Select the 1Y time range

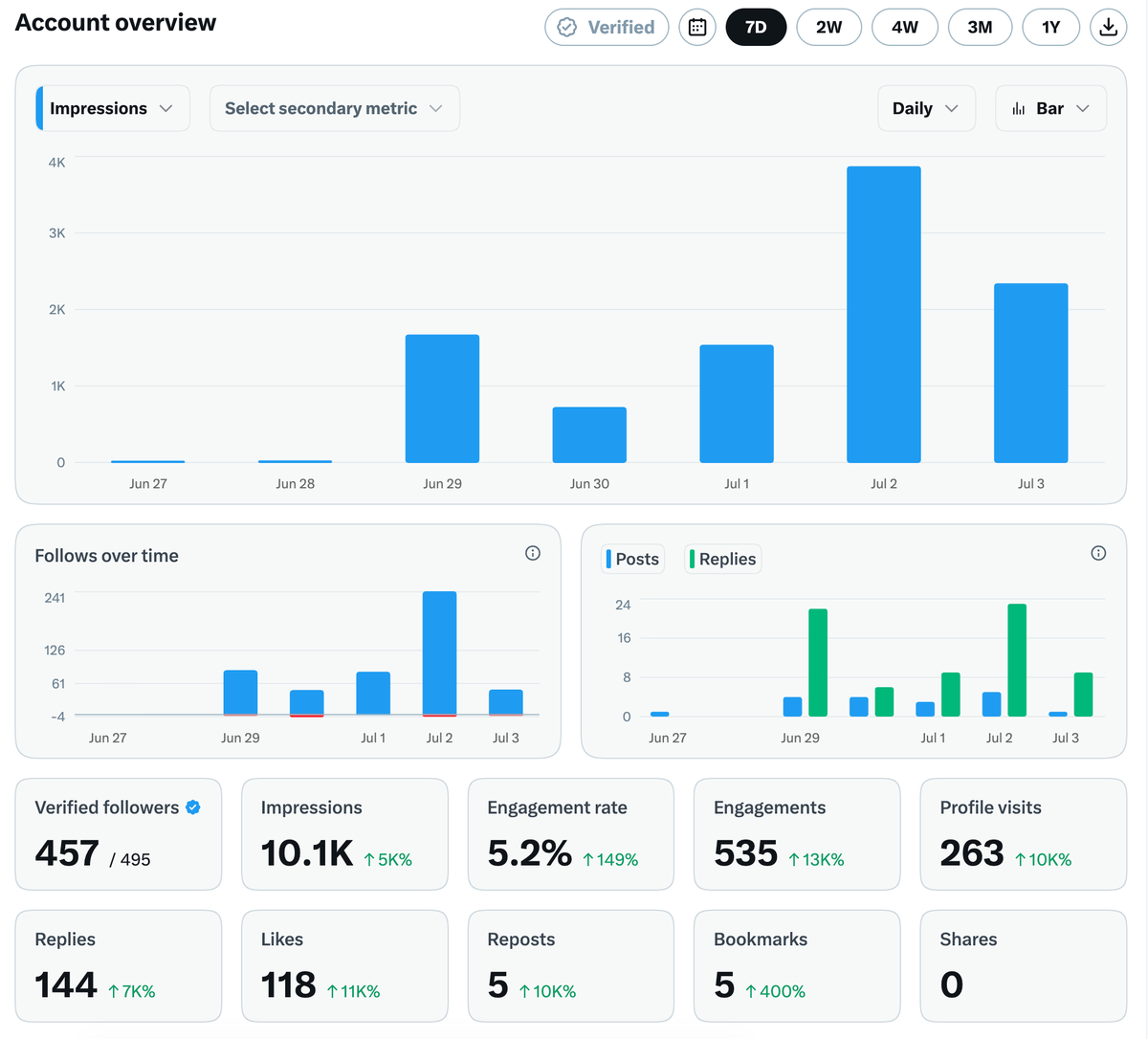1051,27
